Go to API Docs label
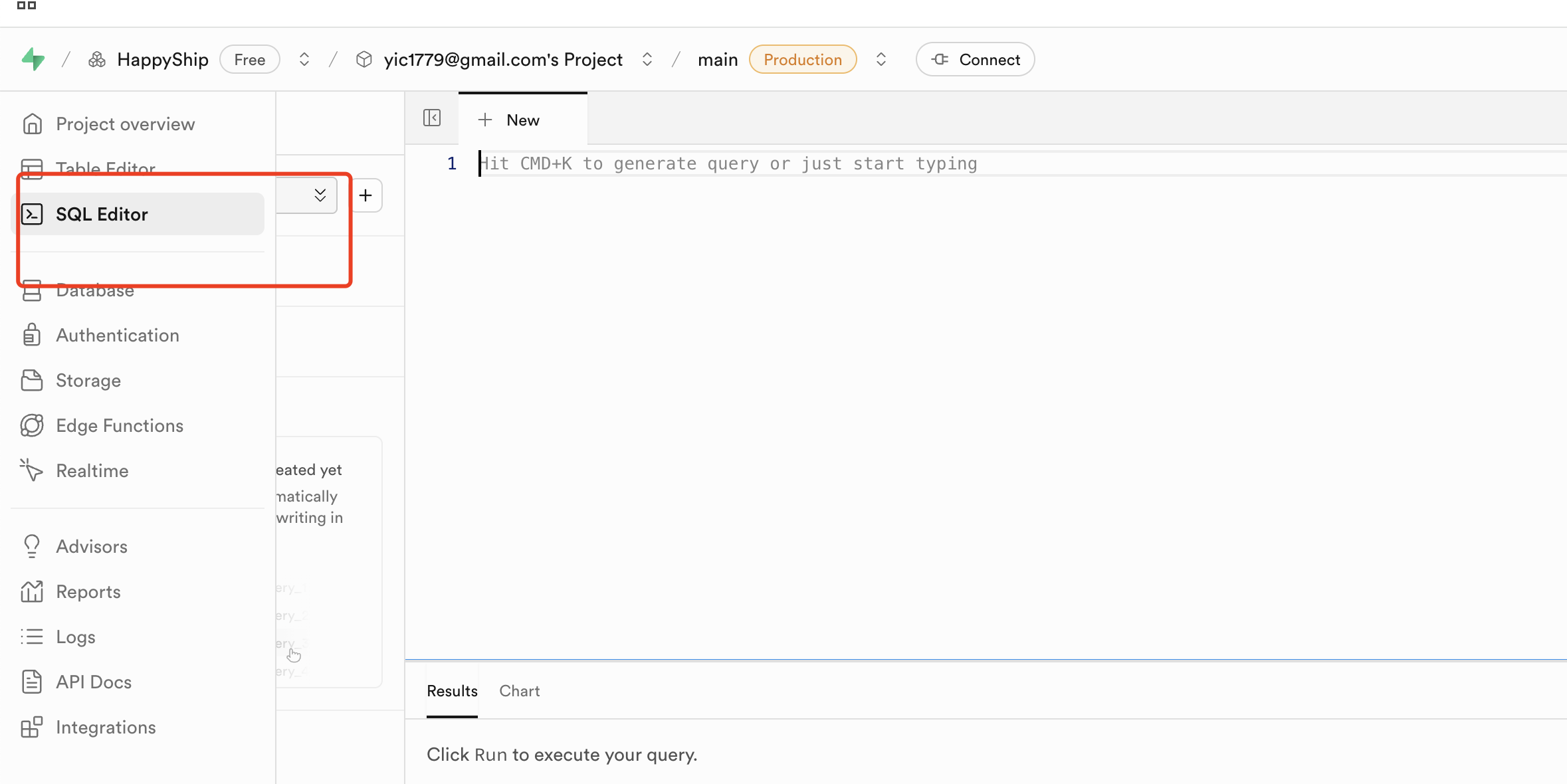This screenshot has height=784, width=1567. coord(94,682)
